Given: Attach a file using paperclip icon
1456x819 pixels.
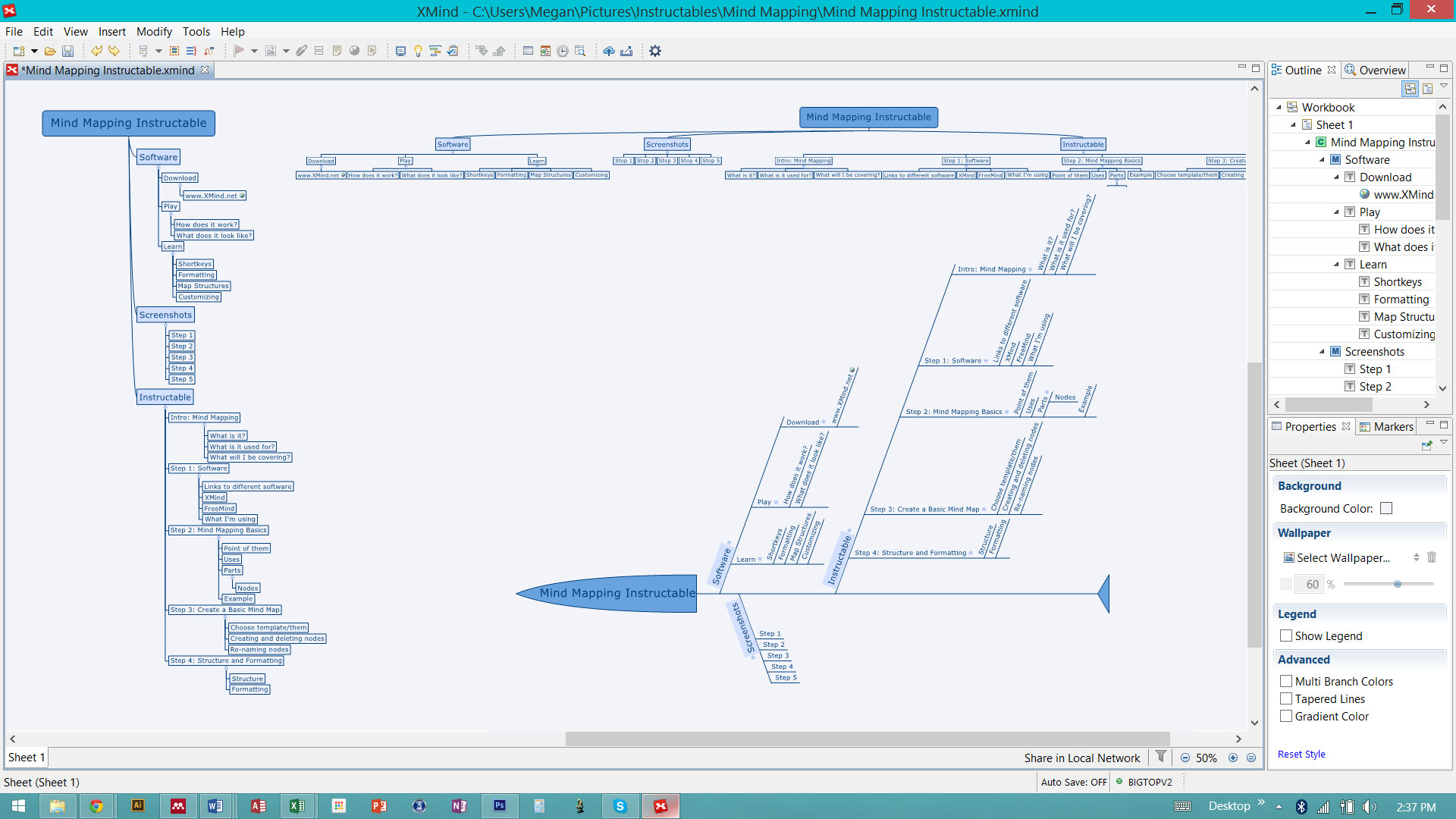Looking at the screenshot, I should [x=302, y=51].
